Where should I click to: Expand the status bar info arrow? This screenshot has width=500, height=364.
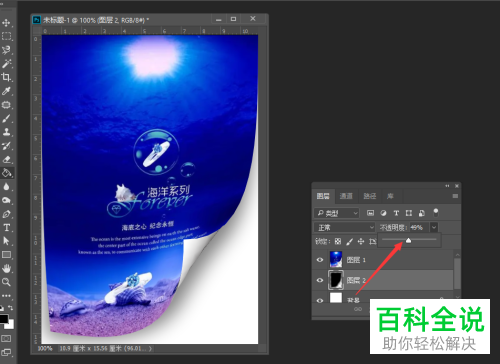(150, 348)
